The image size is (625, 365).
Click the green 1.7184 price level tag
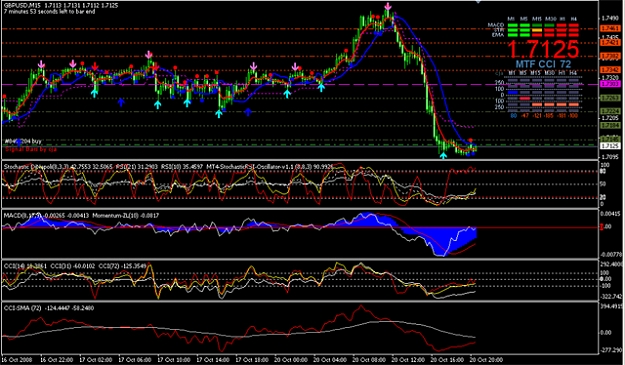coord(610,126)
